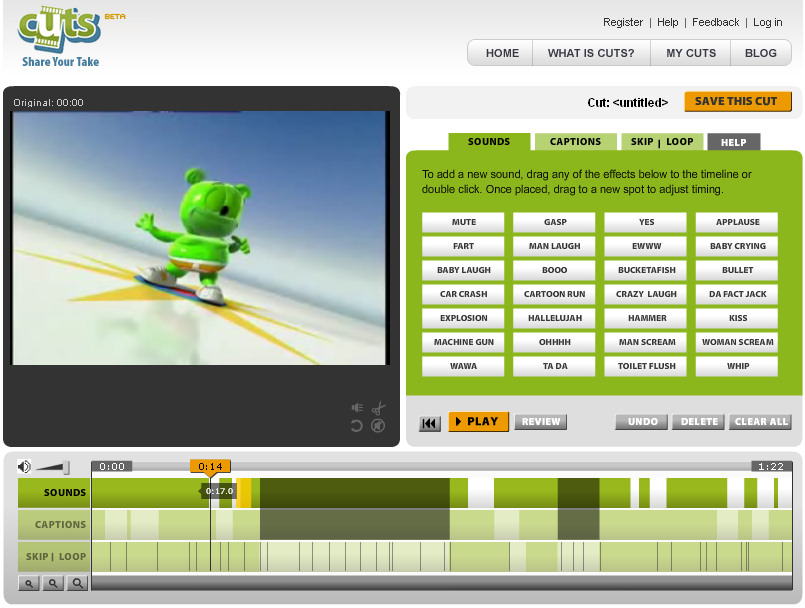Click the crossed-out speaker mute icon under video
Viewport: 805px width, 608px height.
(378, 426)
